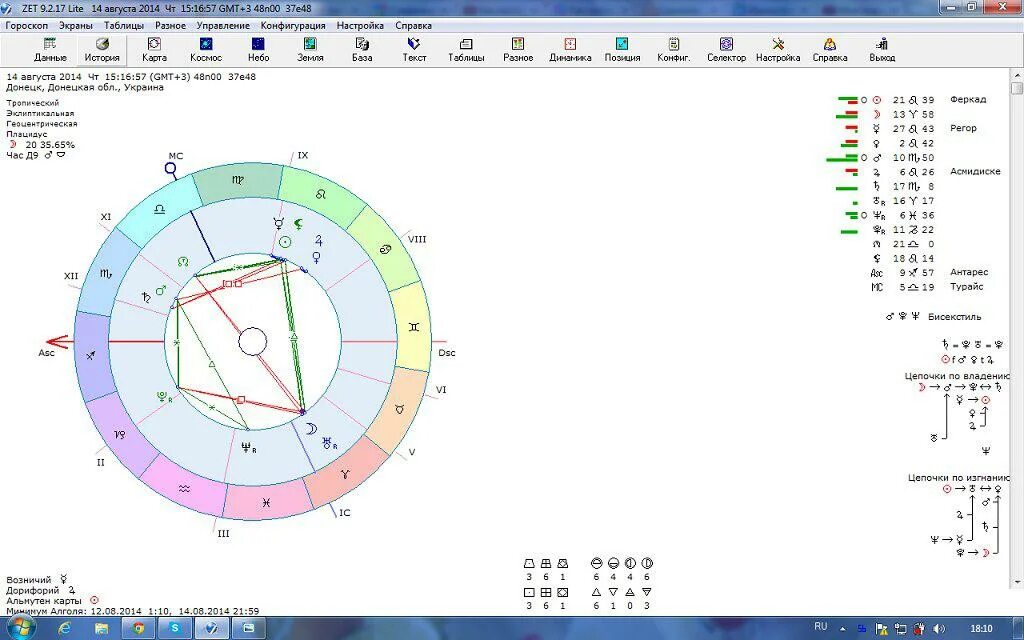
Task: Open the Таблицы menu in menu bar
Action: point(124,25)
